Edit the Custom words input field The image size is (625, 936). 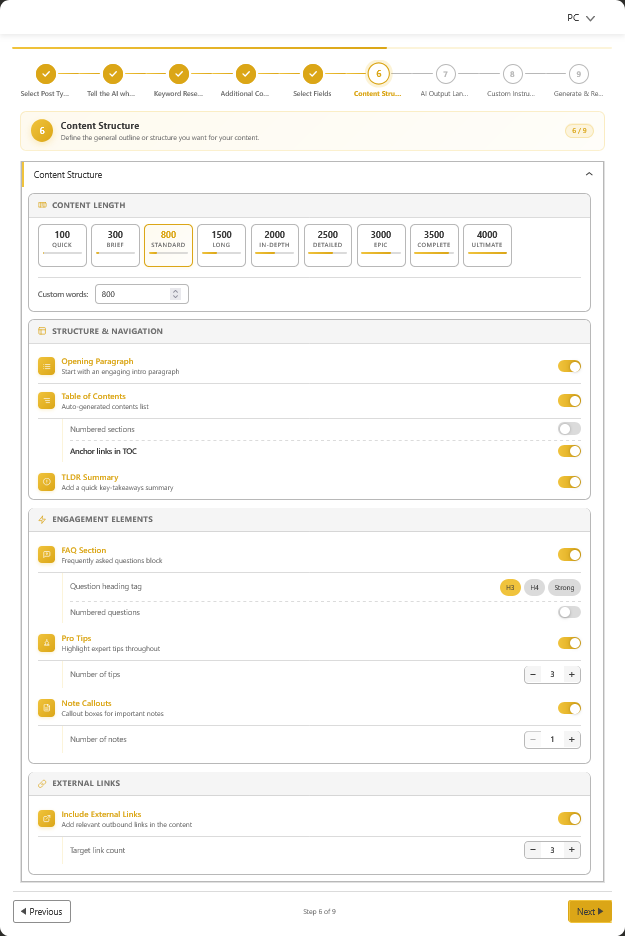(135, 293)
